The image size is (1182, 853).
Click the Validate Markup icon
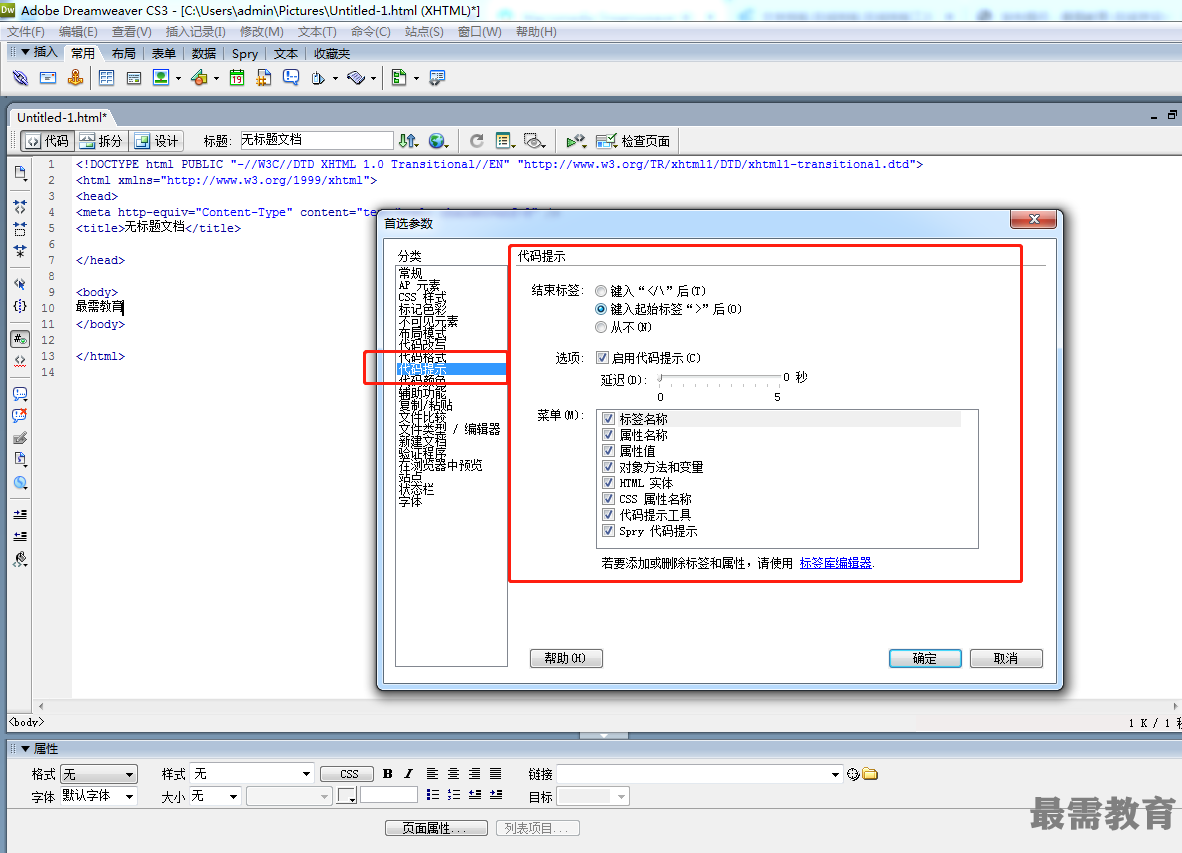pyautogui.click(x=576, y=140)
